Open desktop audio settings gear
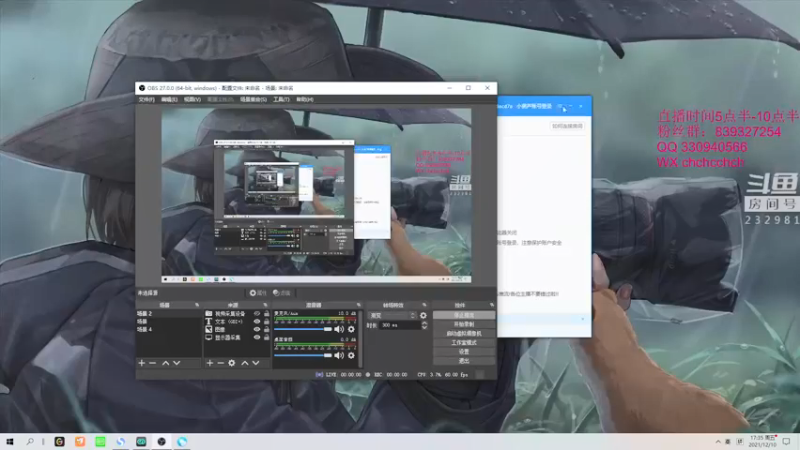Image resolution: width=800 pixels, height=450 pixels. (x=351, y=355)
